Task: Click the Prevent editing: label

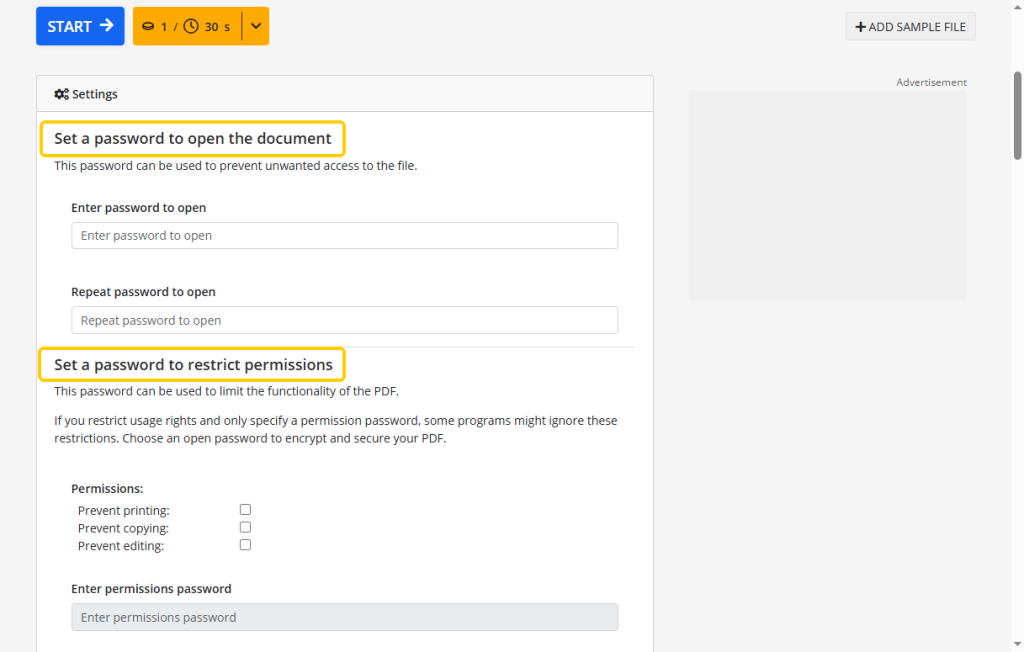Action: [x=121, y=546]
